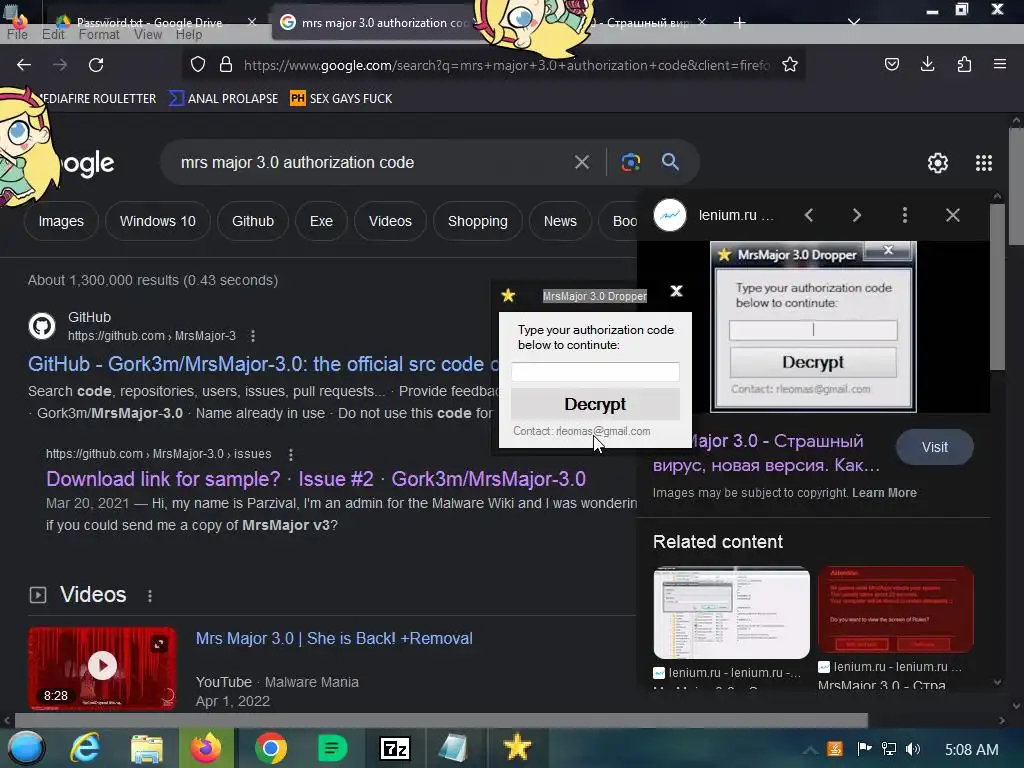Click the volume speaker tray icon
This screenshot has width=1024, height=768.
[913, 749]
